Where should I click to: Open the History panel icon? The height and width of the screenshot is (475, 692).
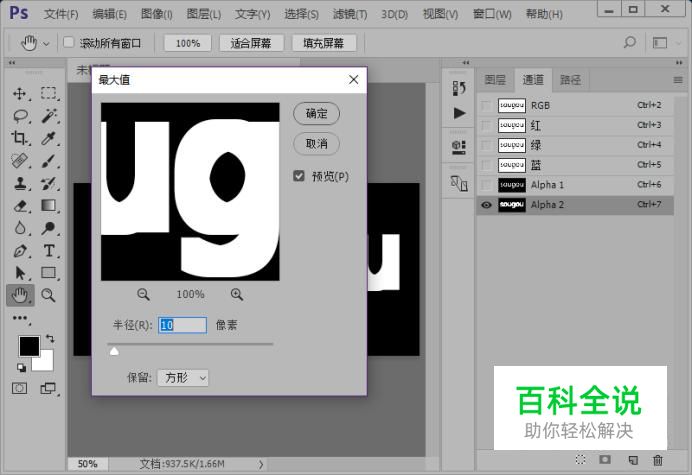pos(459,88)
